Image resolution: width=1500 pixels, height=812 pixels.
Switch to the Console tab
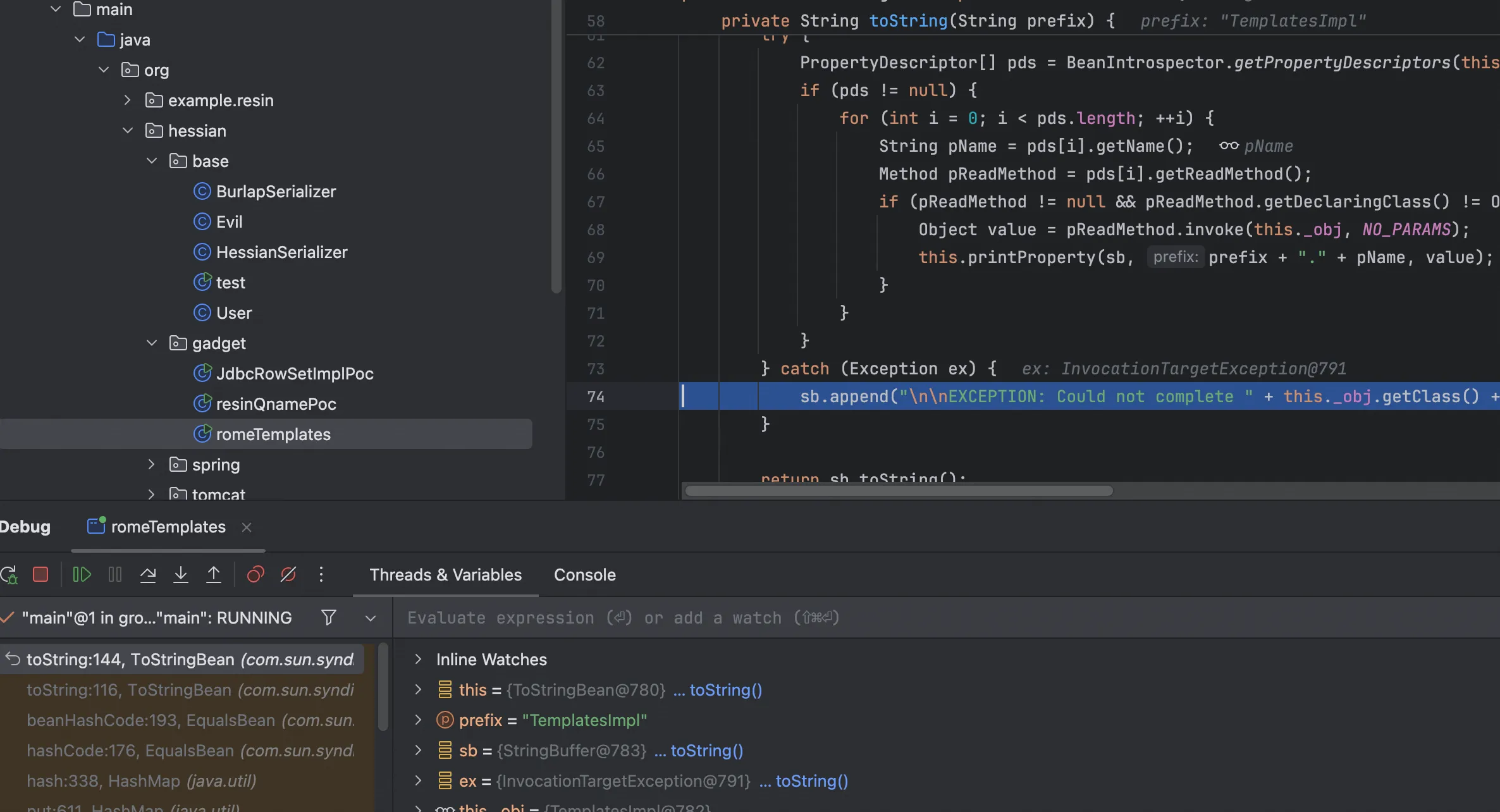click(584, 575)
